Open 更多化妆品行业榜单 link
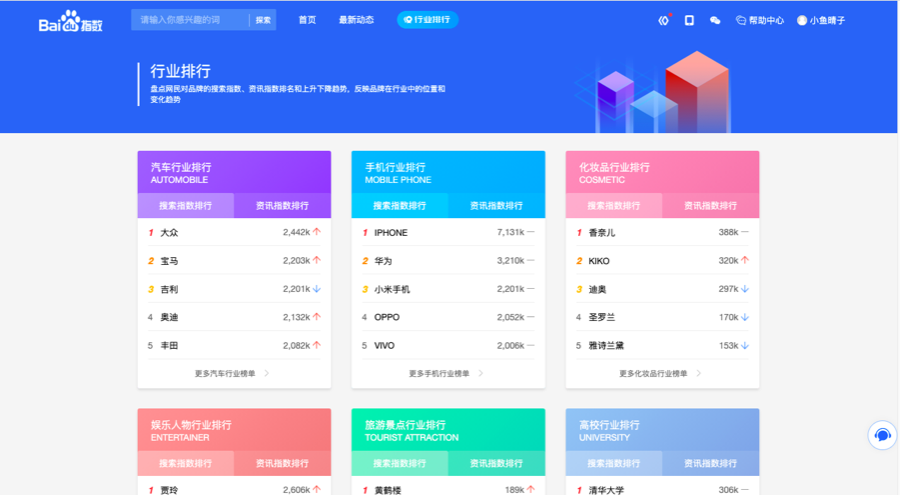This screenshot has height=495, width=900. (653, 373)
